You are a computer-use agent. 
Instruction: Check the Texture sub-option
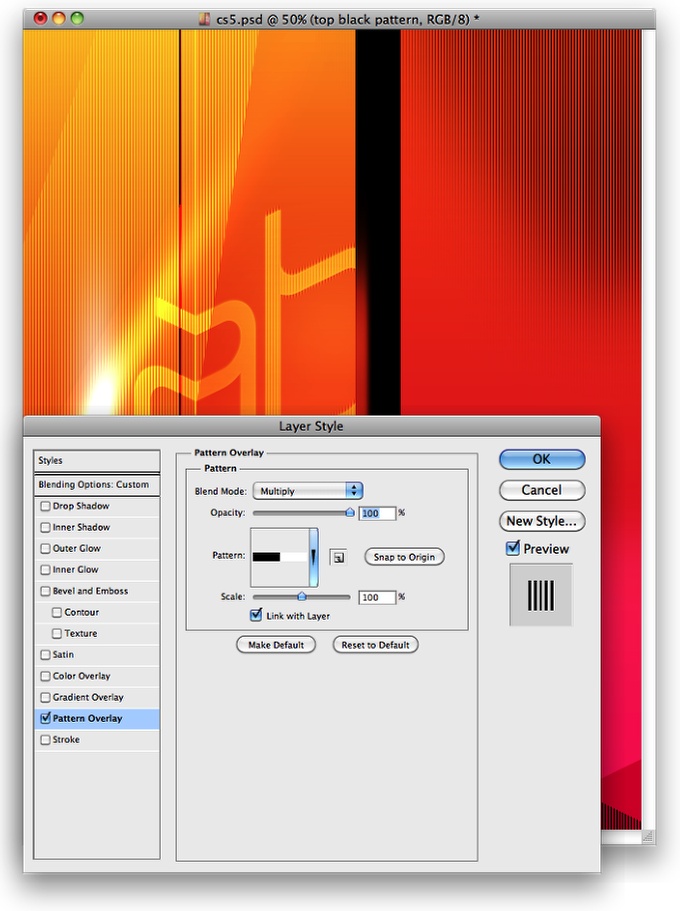coord(57,634)
